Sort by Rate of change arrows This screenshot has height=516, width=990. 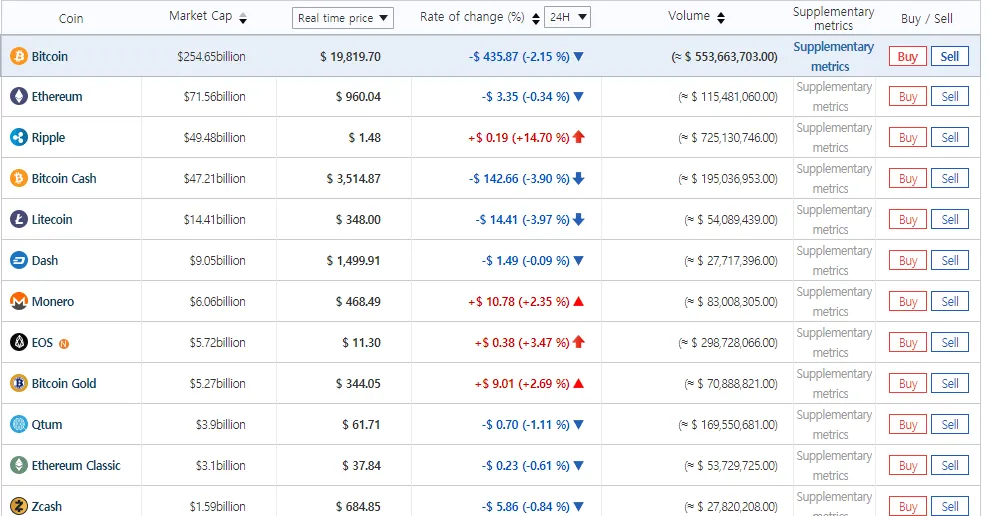coord(535,18)
